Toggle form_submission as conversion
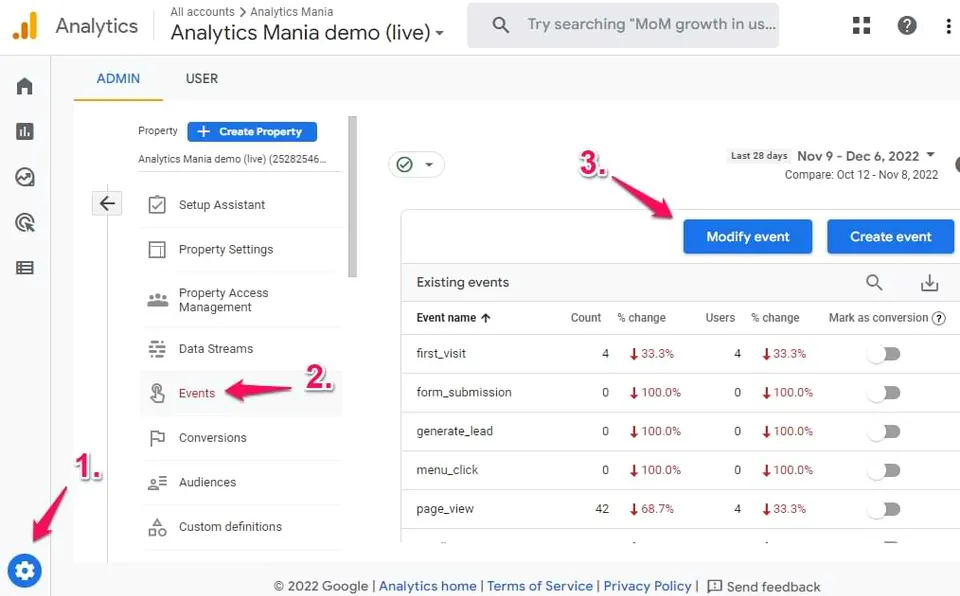Image resolution: width=960 pixels, height=596 pixels. [885, 393]
